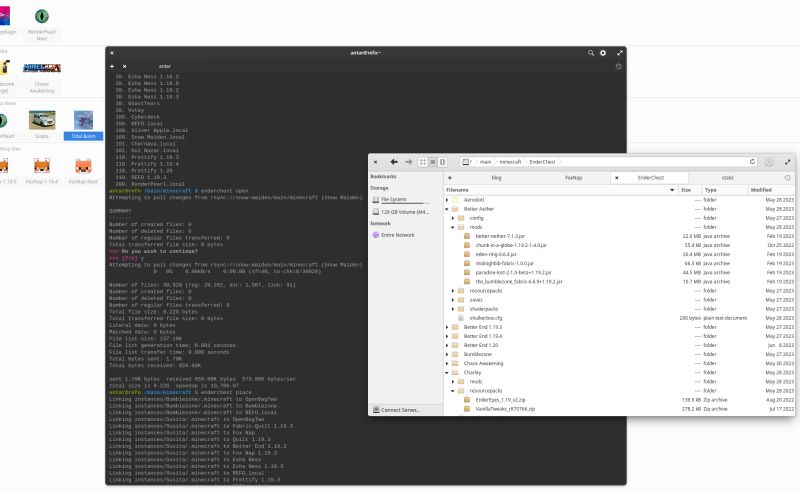Add a new terminal tab
This screenshot has width=800, height=494.
(112, 66)
